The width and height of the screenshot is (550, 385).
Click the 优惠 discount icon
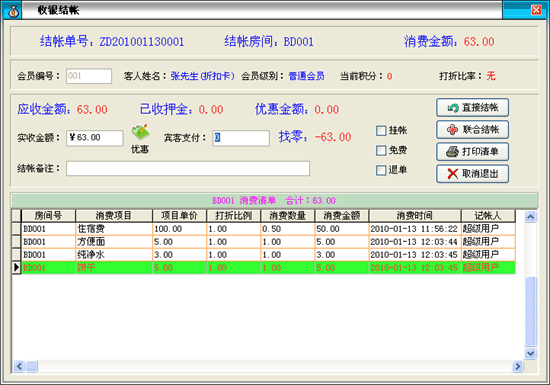(x=140, y=133)
